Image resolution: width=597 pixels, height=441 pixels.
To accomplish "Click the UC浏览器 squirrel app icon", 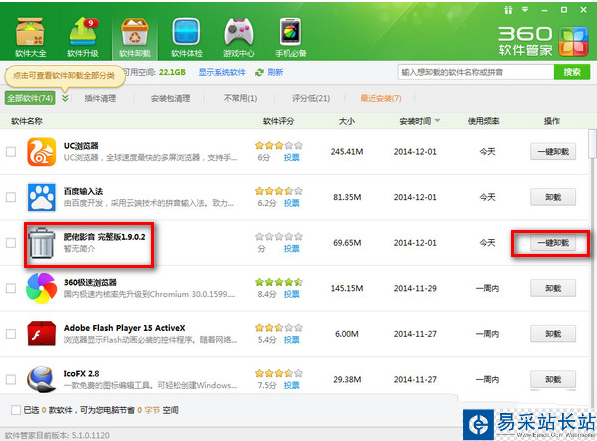I will (x=42, y=152).
